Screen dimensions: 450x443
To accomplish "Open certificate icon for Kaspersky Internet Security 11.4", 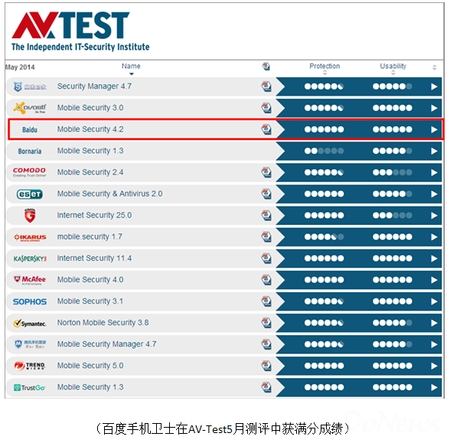I will (266, 258).
